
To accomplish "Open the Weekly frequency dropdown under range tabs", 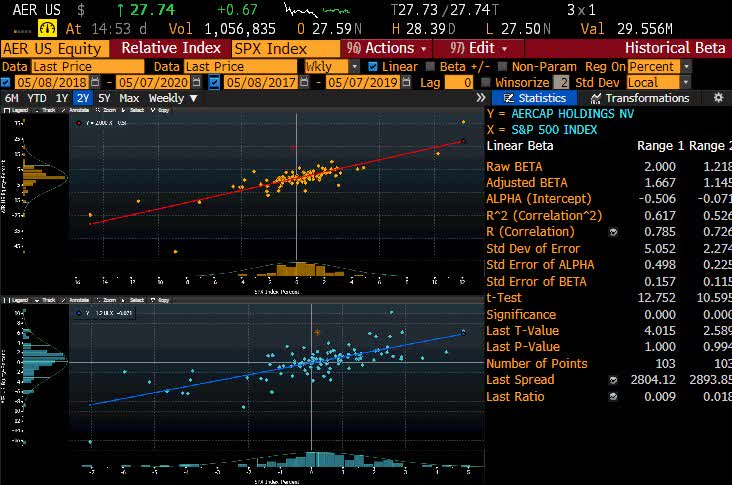I will (173, 98).
